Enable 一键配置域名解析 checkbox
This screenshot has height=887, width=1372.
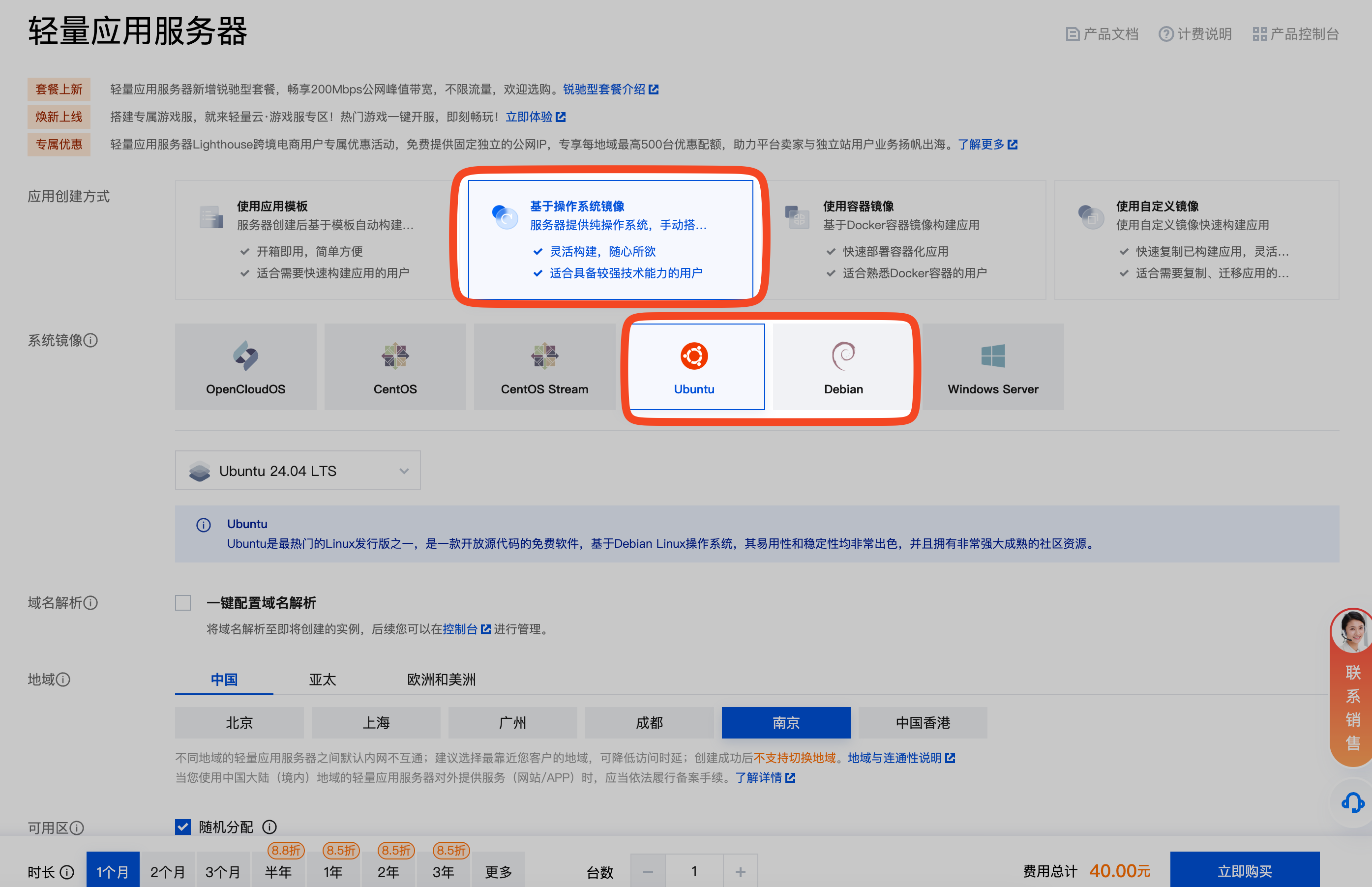tap(183, 602)
